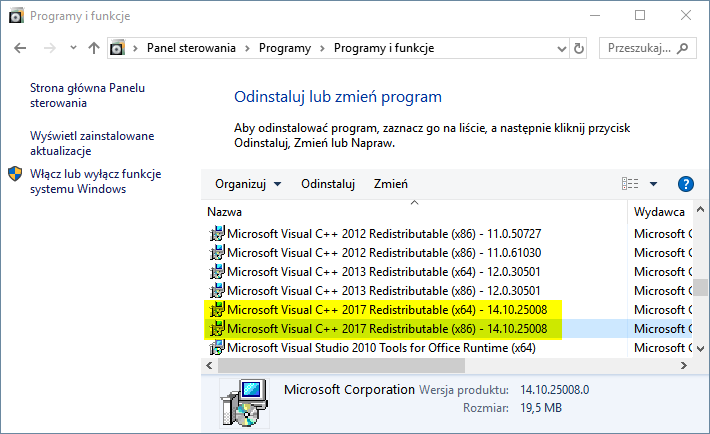
Task: Sort by Wydawca column header
Action: coord(659,212)
